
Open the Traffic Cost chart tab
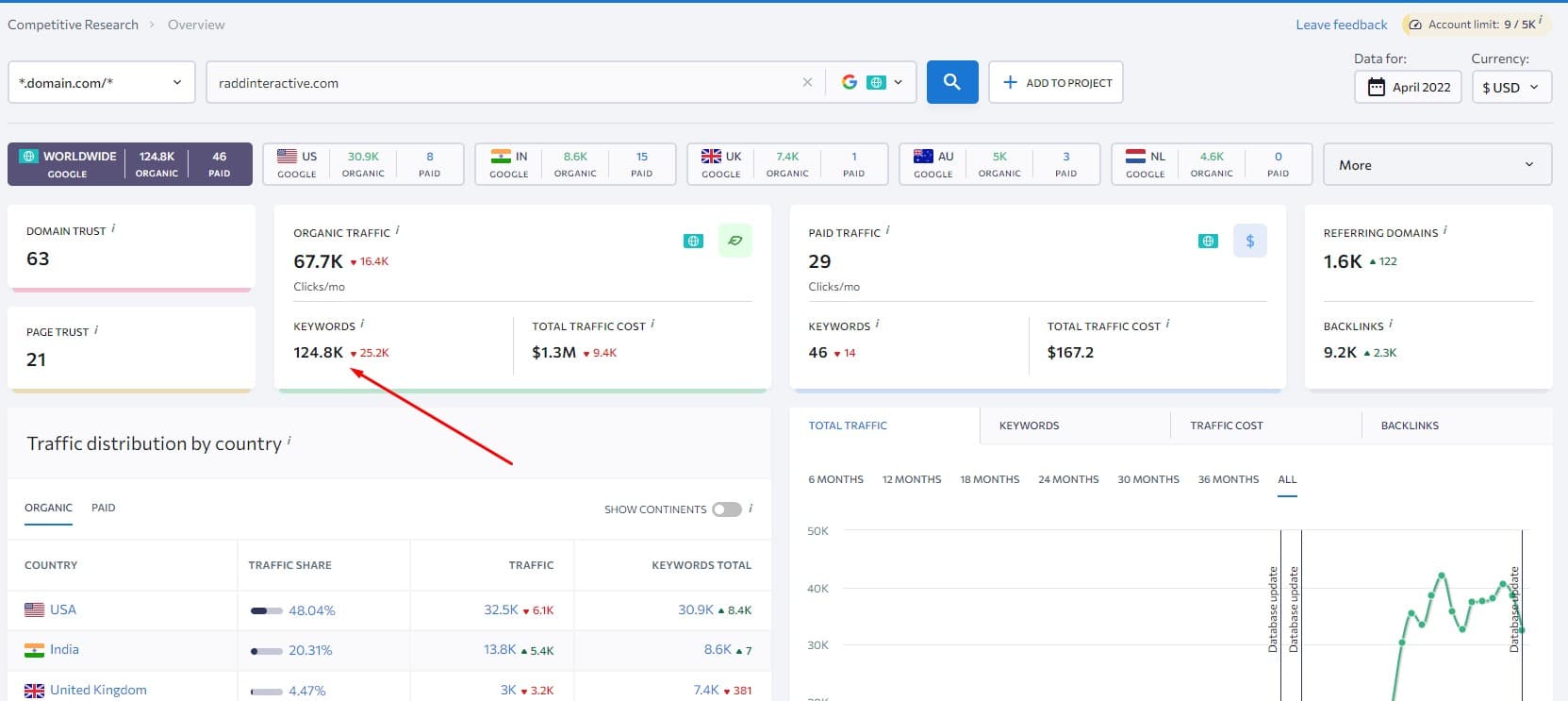tap(1266, 426)
